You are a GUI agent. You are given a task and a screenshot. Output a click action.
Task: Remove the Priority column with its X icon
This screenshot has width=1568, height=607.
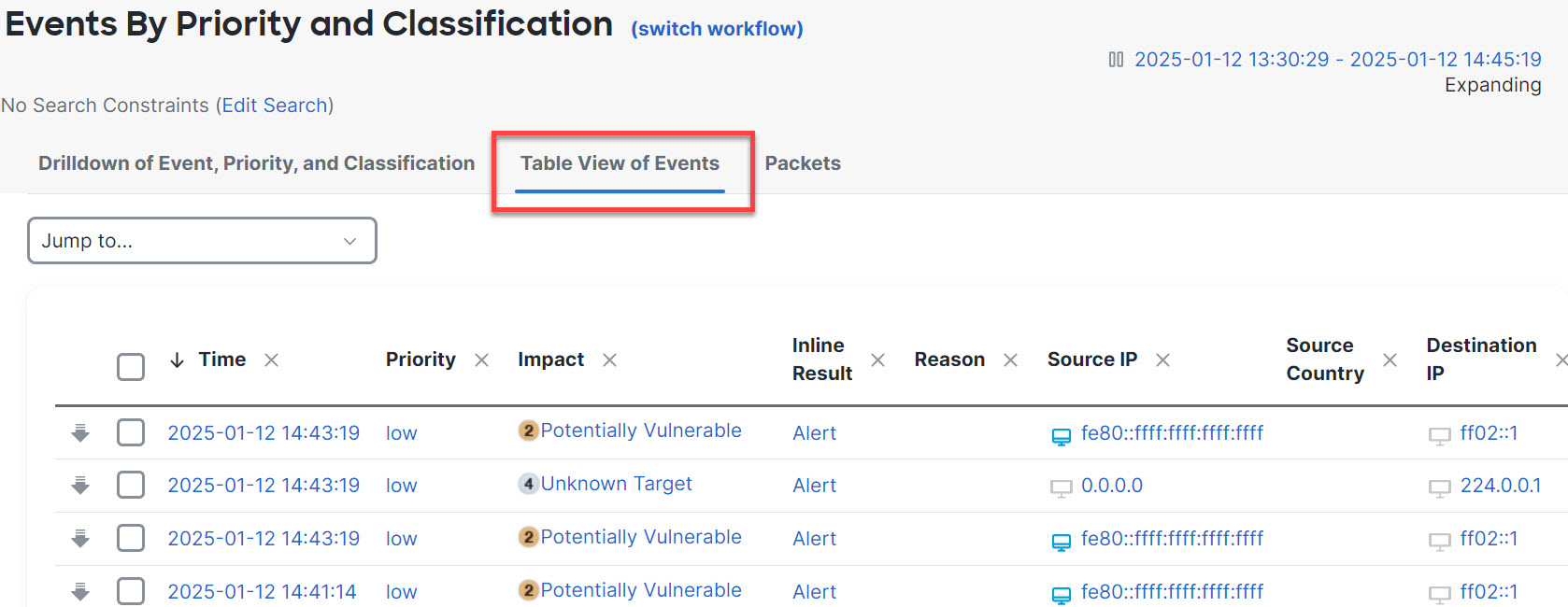481,360
